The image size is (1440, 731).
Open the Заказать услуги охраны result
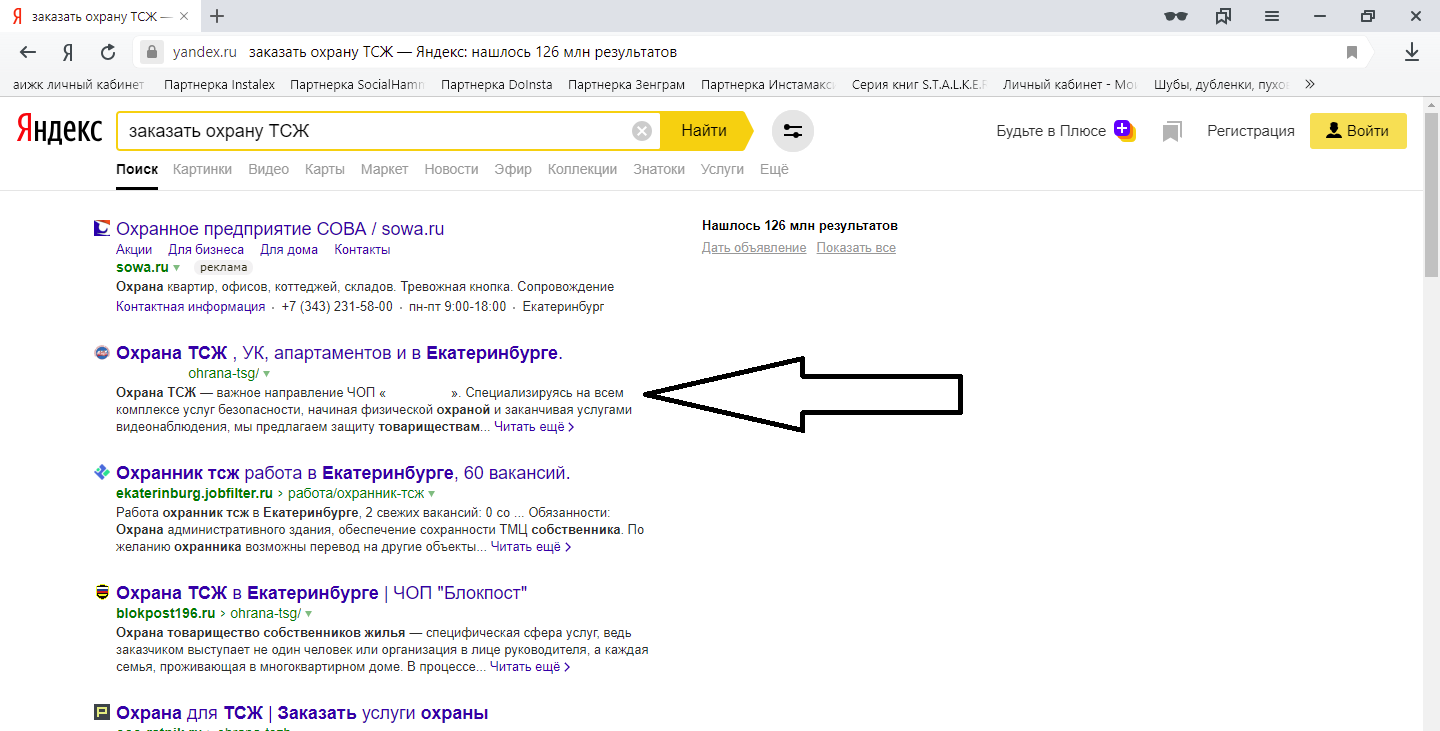(x=302, y=713)
